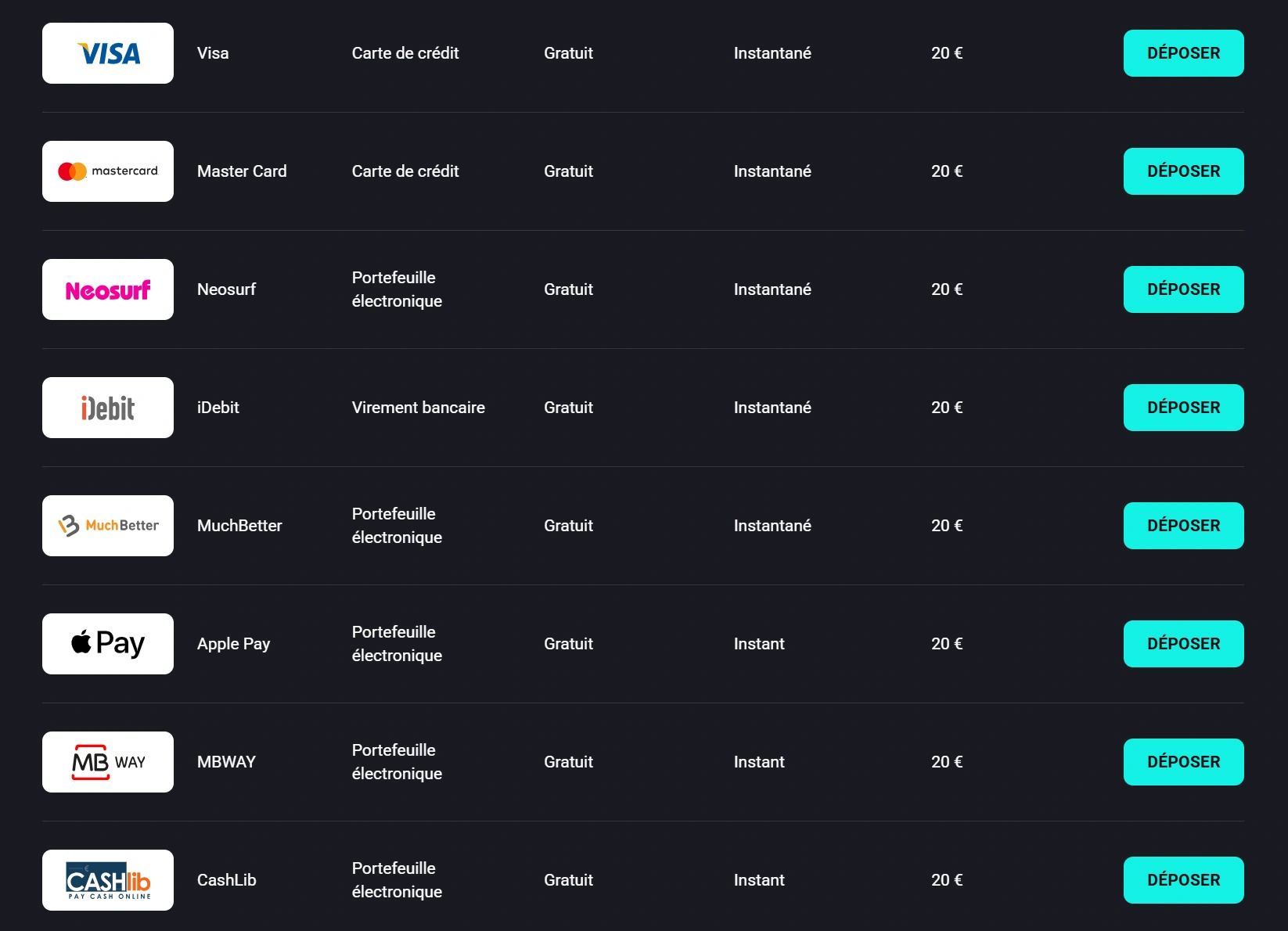Screen dimensions: 1288x931
Task: Pick the MB WAY logo tile
Action: point(108,762)
